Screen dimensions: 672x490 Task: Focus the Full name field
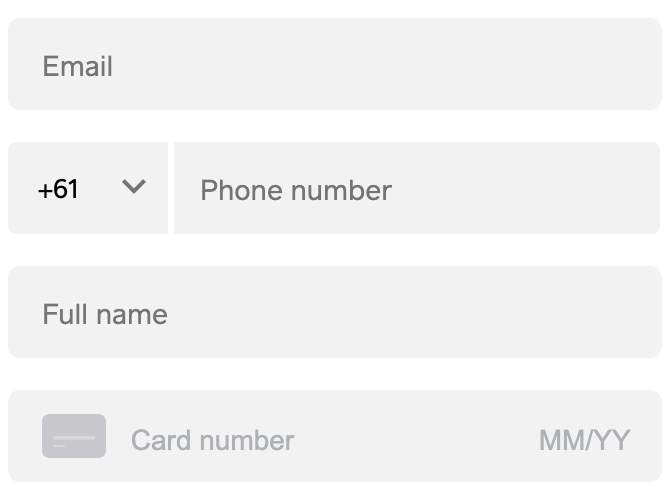click(x=335, y=312)
